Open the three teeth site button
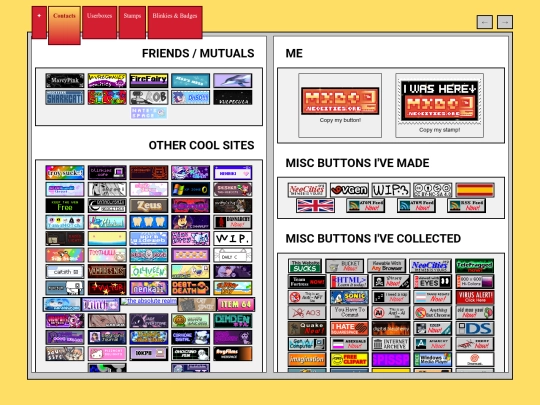The width and height of the screenshot is (540, 405). pos(149,222)
